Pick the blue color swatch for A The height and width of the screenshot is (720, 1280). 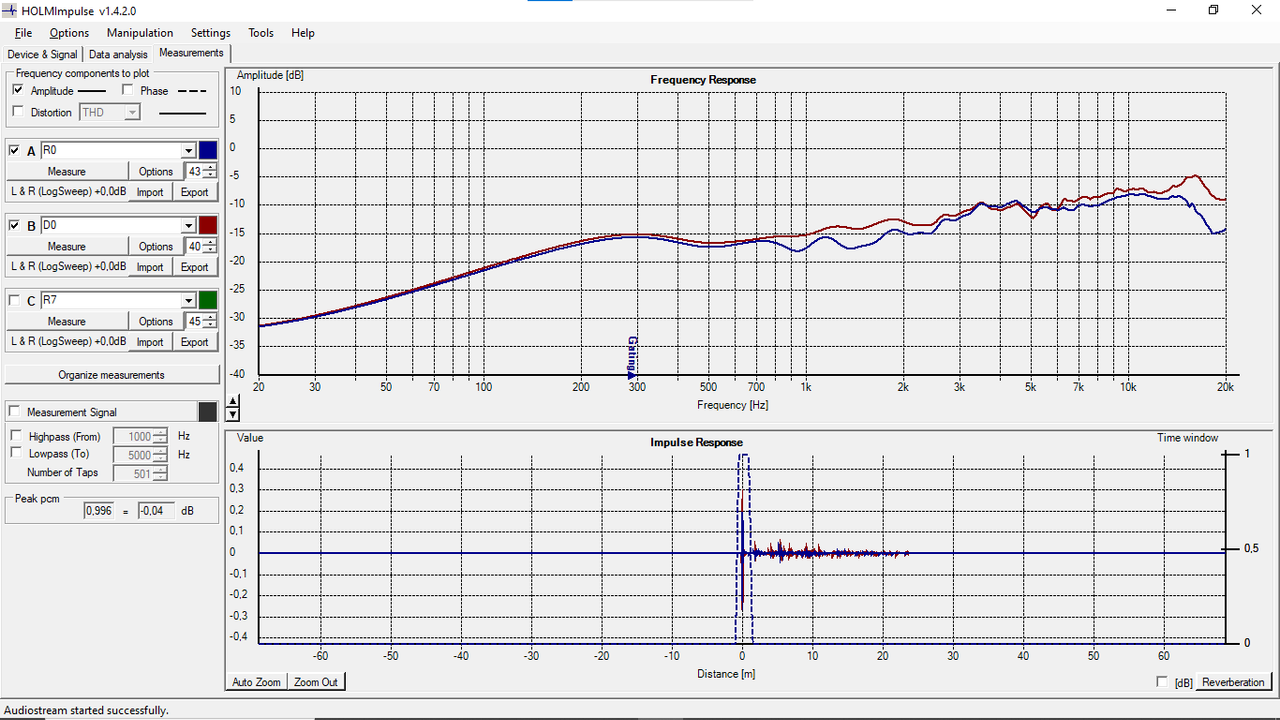208,150
